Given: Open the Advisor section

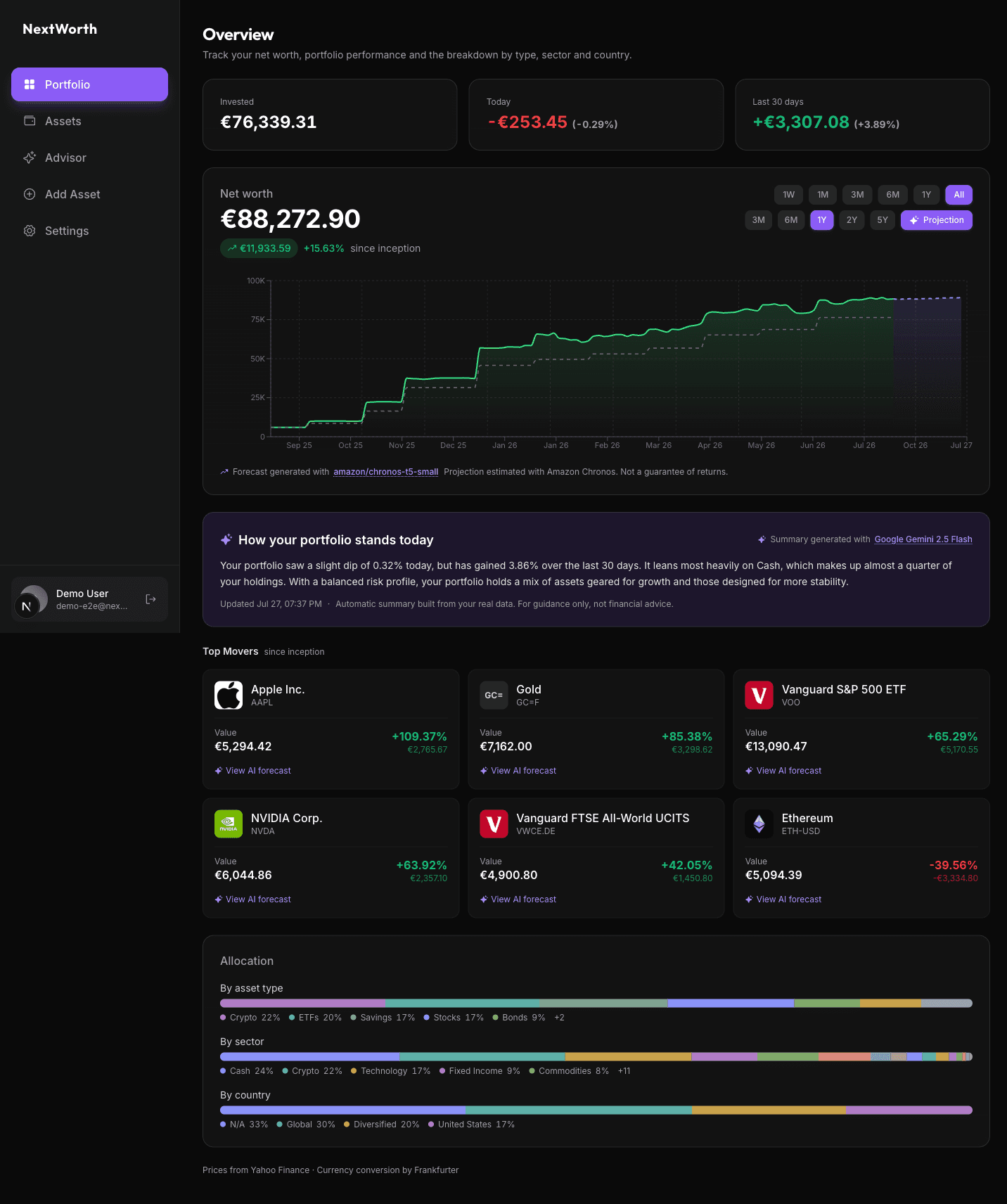Looking at the screenshot, I should pos(89,158).
